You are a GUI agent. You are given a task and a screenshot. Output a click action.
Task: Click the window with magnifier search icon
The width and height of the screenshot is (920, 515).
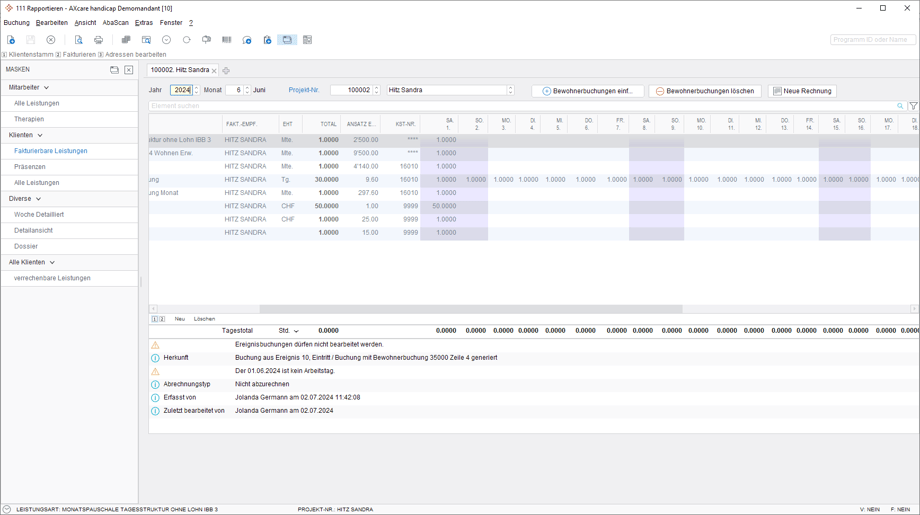tap(146, 40)
